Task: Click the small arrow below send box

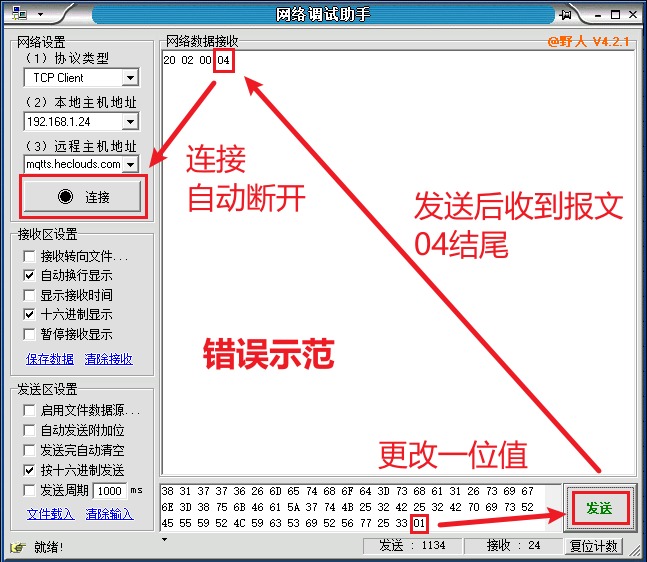Action: [164, 539]
